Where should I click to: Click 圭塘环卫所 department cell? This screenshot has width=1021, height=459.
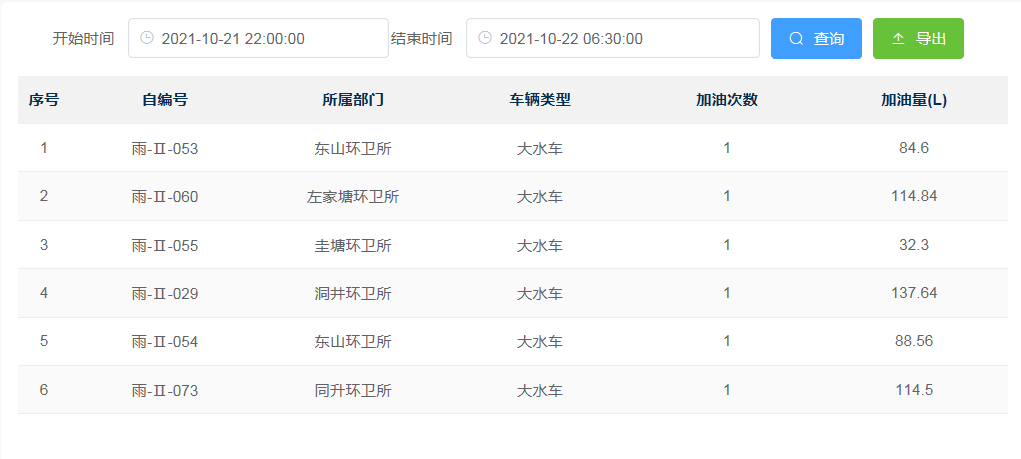click(x=353, y=246)
